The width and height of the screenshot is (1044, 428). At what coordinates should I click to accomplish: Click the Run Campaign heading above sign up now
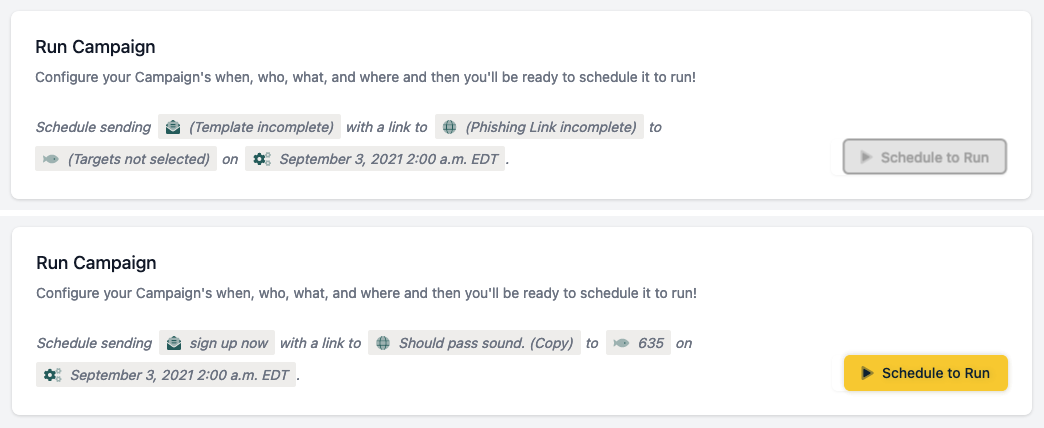(96, 263)
